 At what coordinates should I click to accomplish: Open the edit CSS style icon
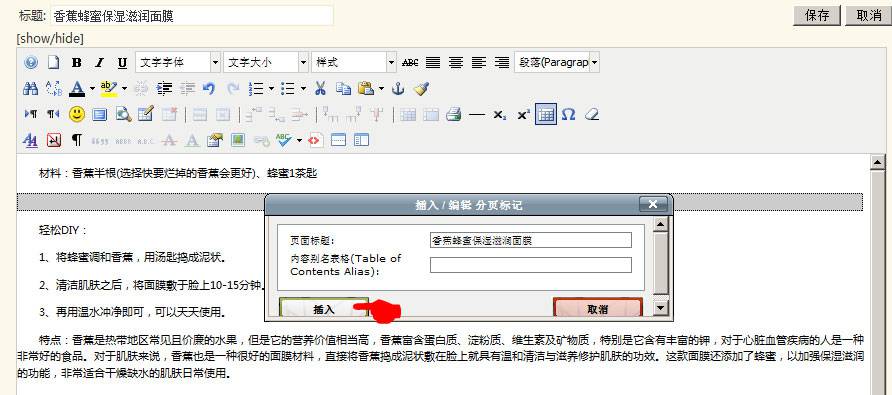click(x=30, y=140)
